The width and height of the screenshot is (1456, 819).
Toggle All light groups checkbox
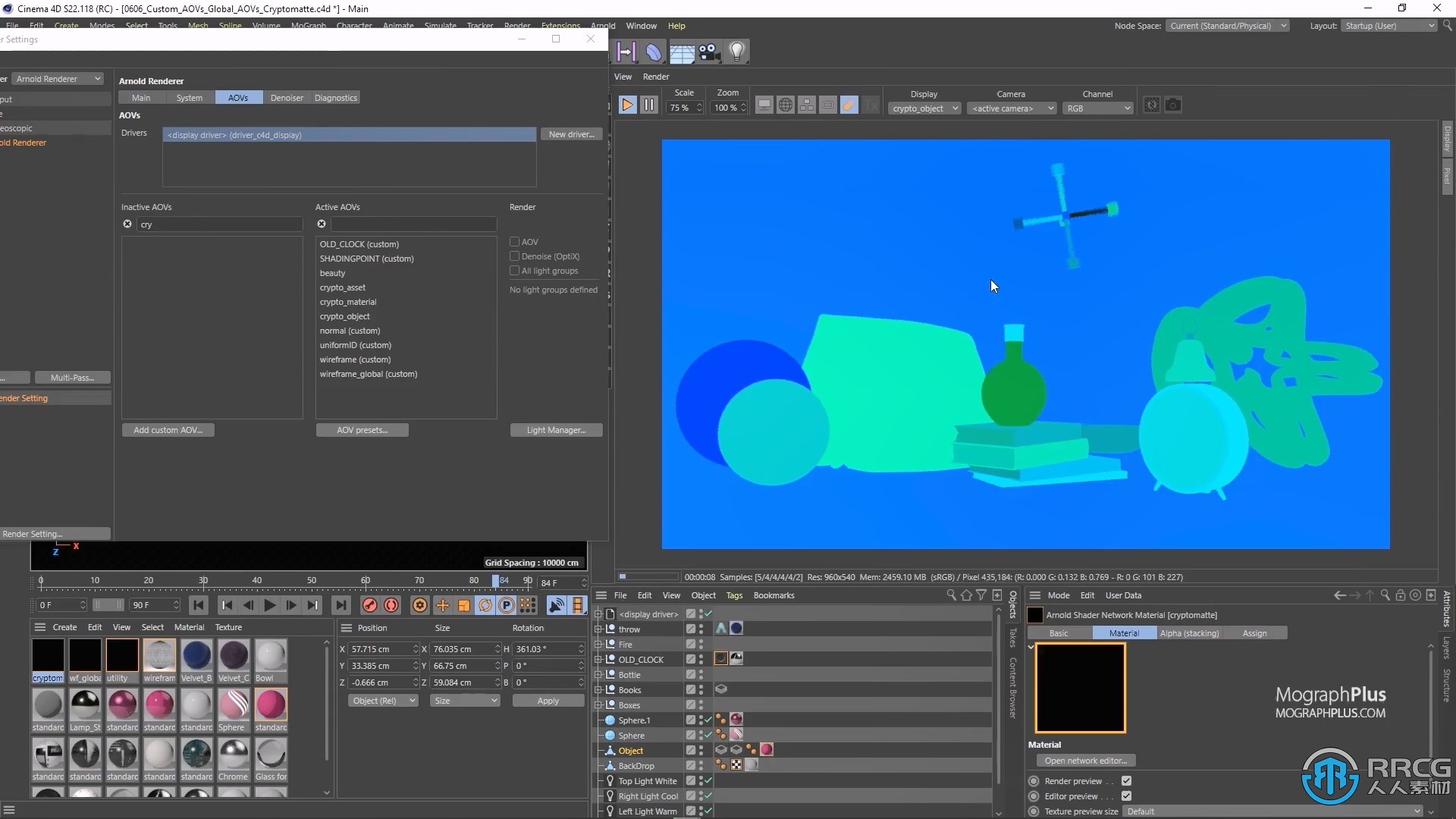[x=514, y=270]
